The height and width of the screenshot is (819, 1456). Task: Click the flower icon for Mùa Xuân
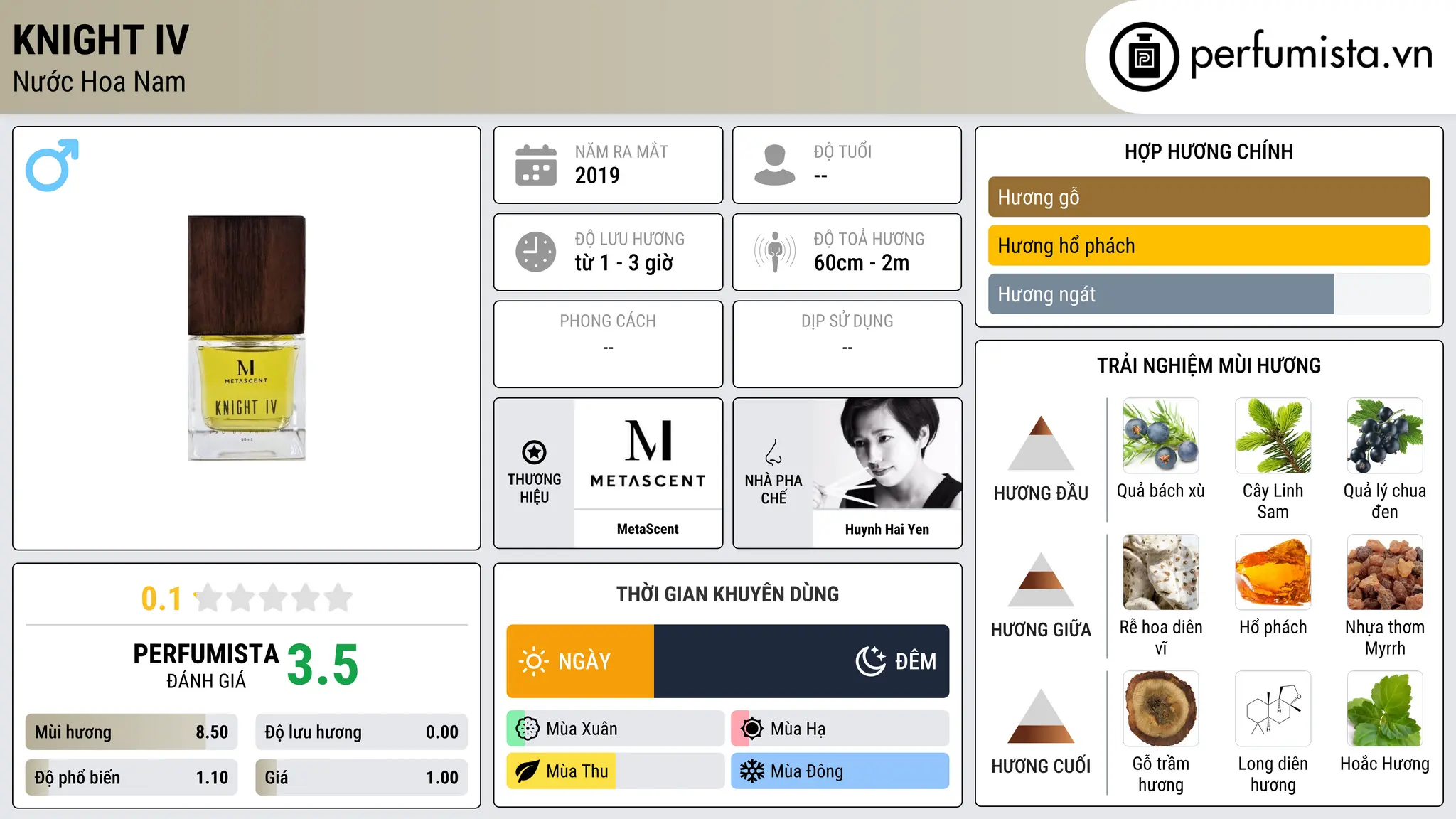pyautogui.click(x=528, y=729)
